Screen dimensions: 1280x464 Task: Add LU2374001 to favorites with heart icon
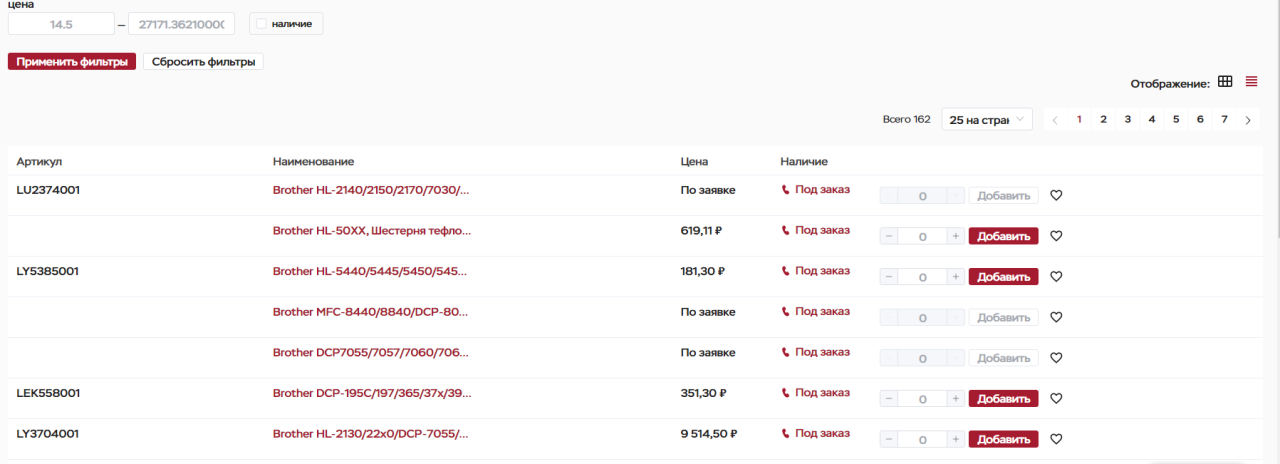[x=1056, y=196]
